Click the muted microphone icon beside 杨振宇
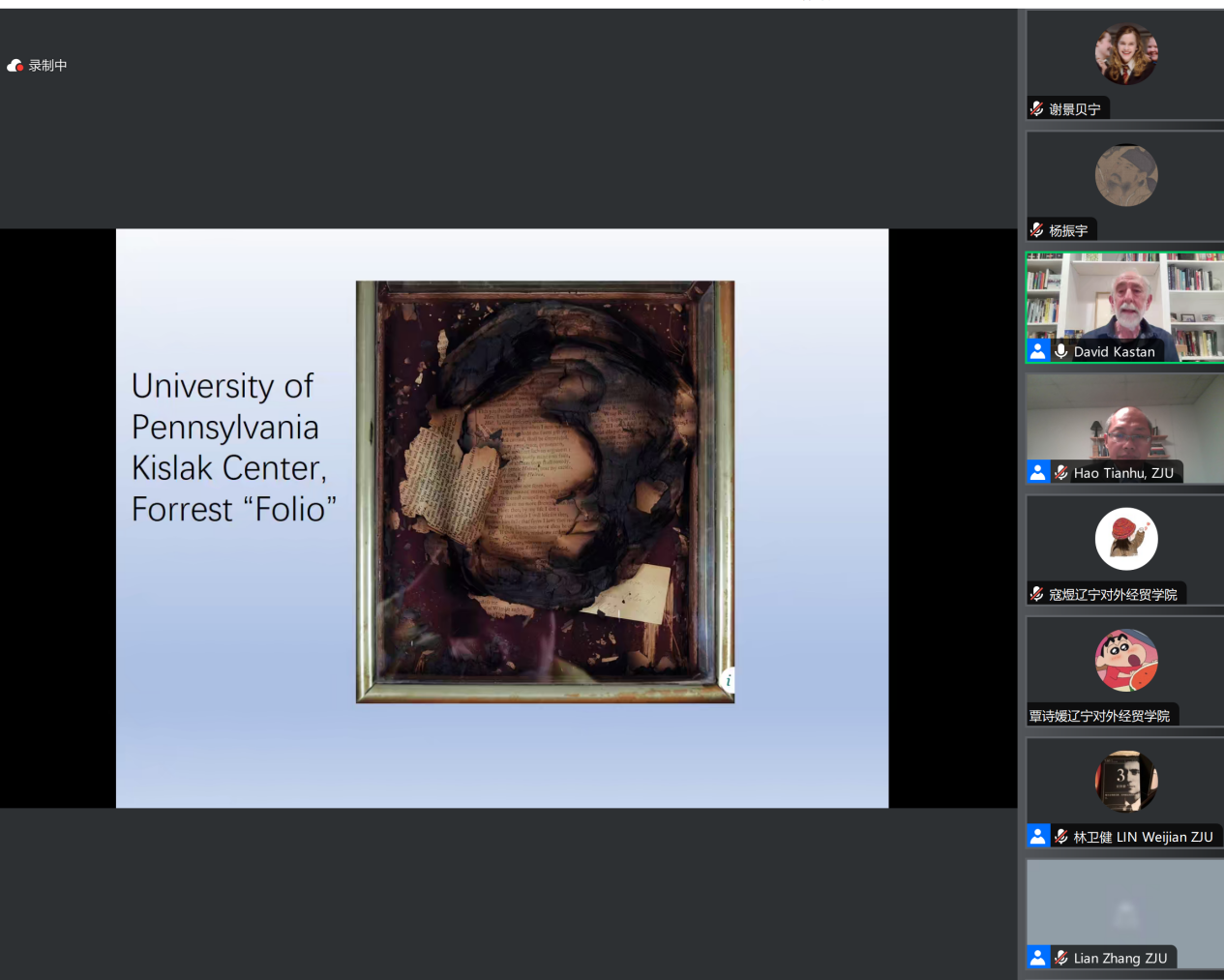Image resolution: width=1224 pixels, height=980 pixels. 1037,230
